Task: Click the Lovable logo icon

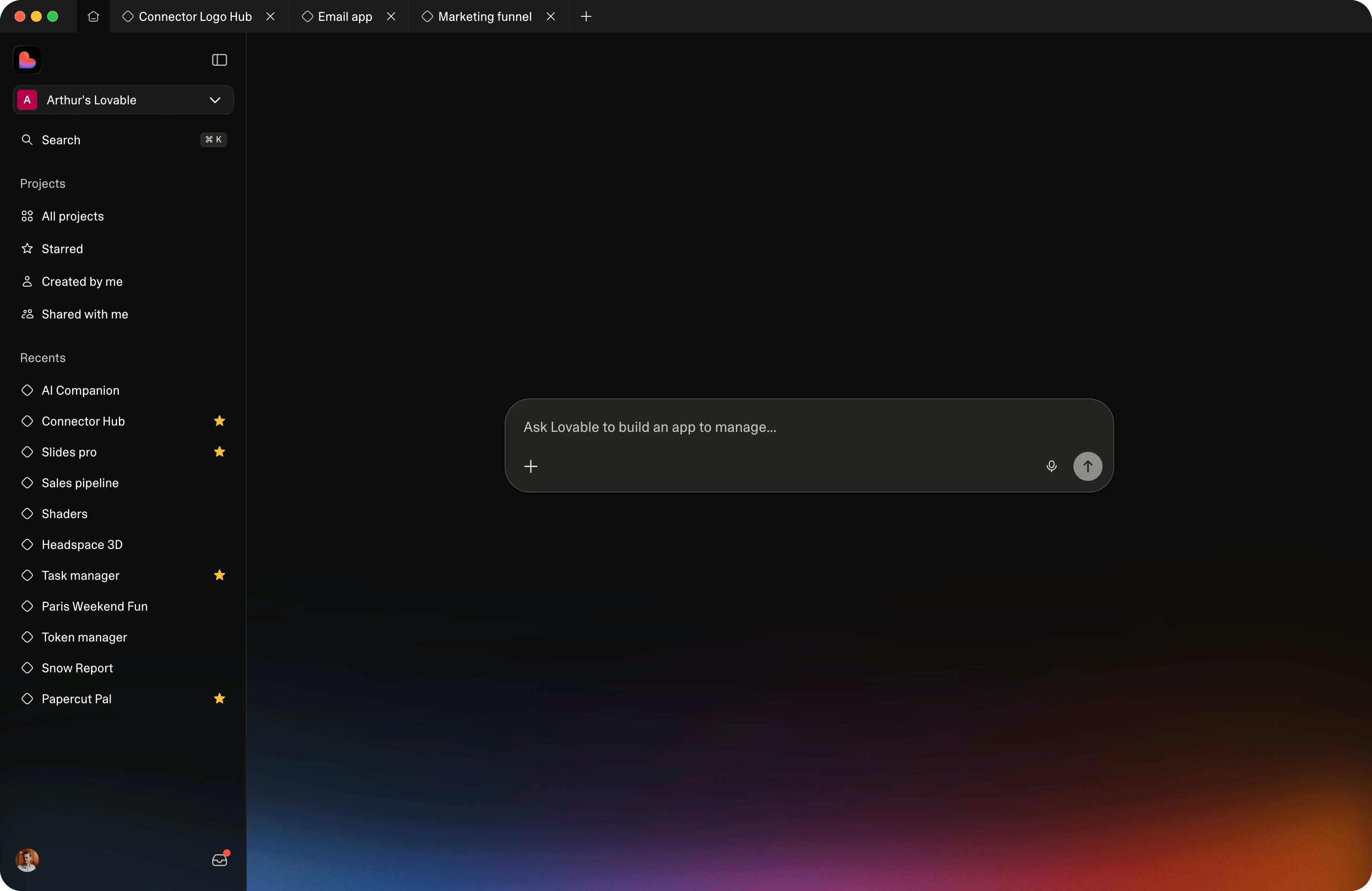Action: pos(27,60)
